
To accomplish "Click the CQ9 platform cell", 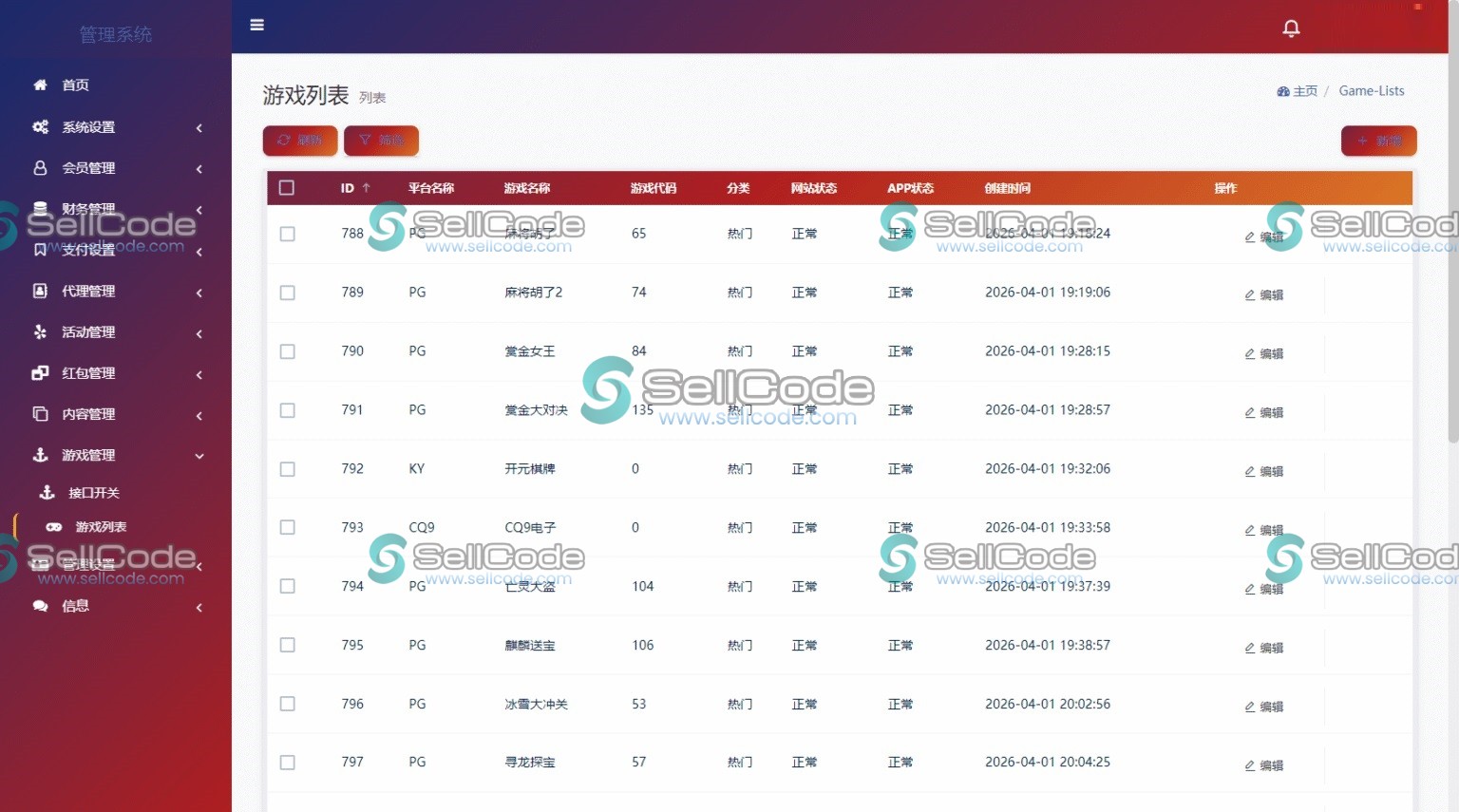I will 422,527.
